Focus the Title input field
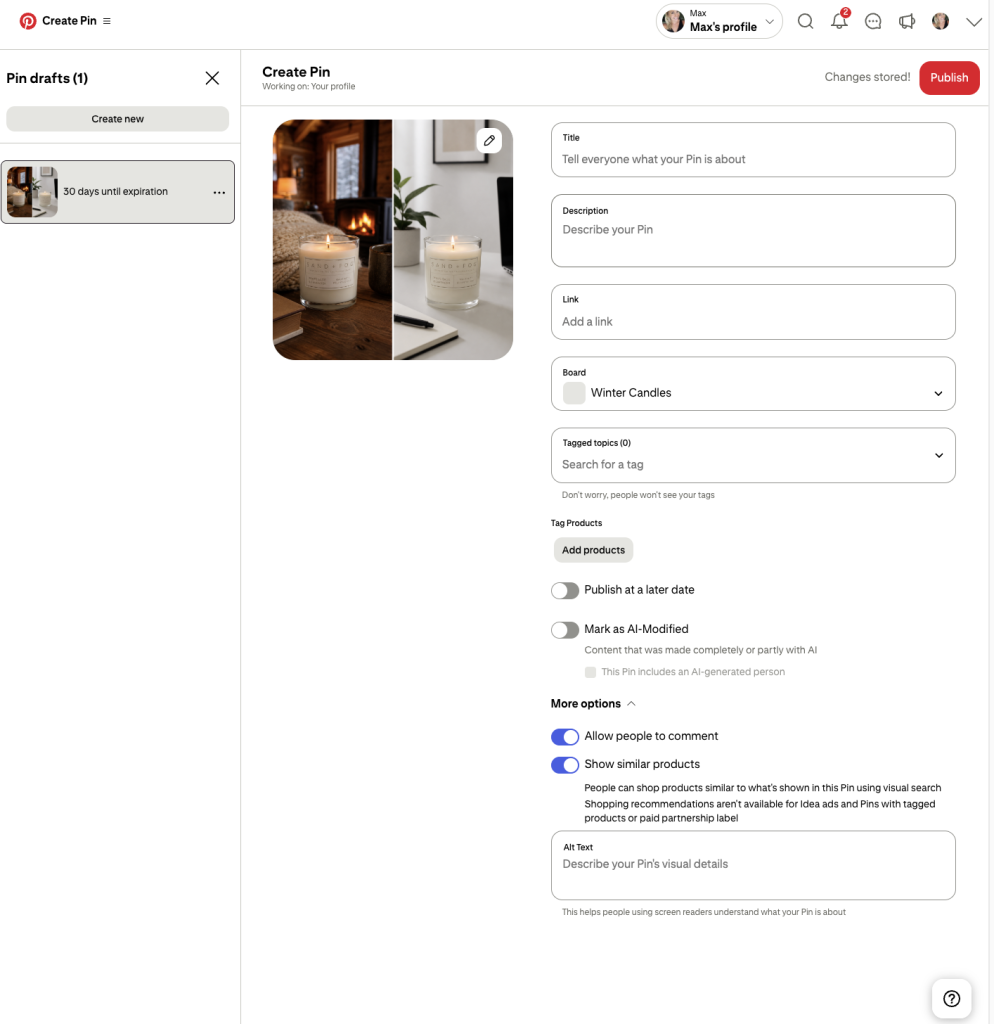 click(753, 150)
